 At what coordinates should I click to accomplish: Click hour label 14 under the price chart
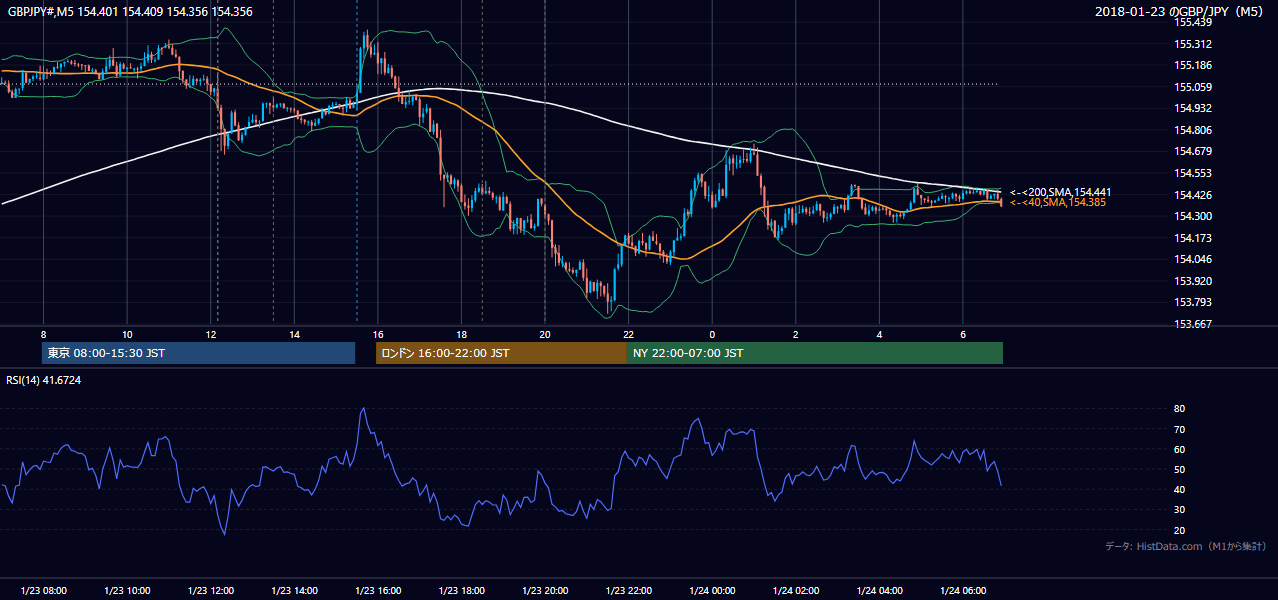click(294, 334)
